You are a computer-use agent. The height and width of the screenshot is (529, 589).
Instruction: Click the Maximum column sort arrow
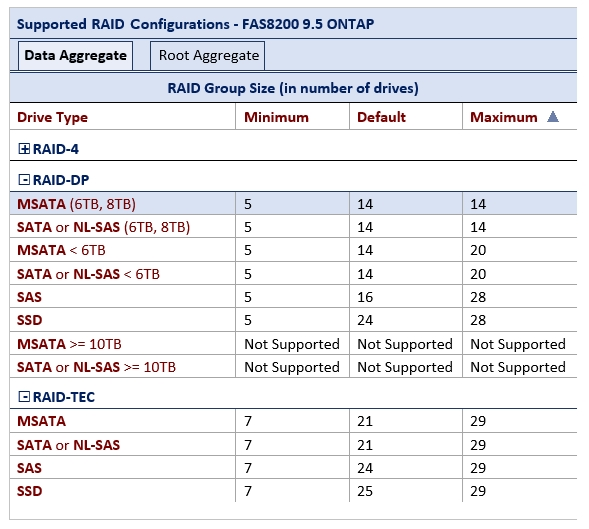click(x=553, y=117)
